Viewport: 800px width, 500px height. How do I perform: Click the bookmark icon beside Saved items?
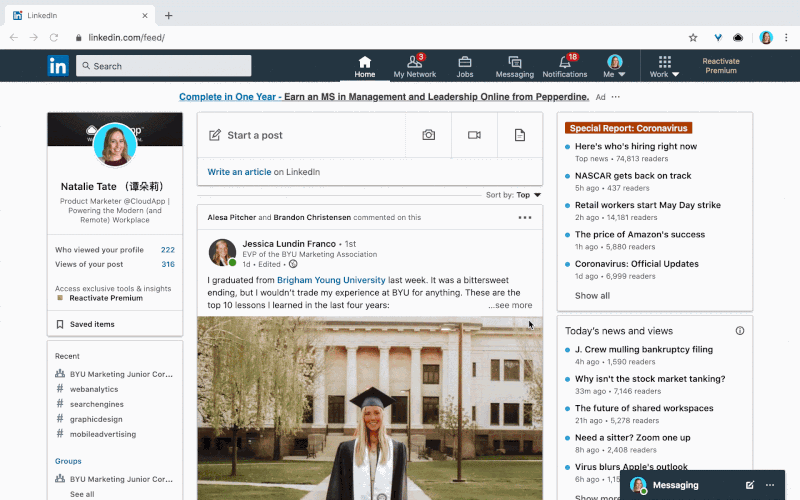click(x=60, y=324)
